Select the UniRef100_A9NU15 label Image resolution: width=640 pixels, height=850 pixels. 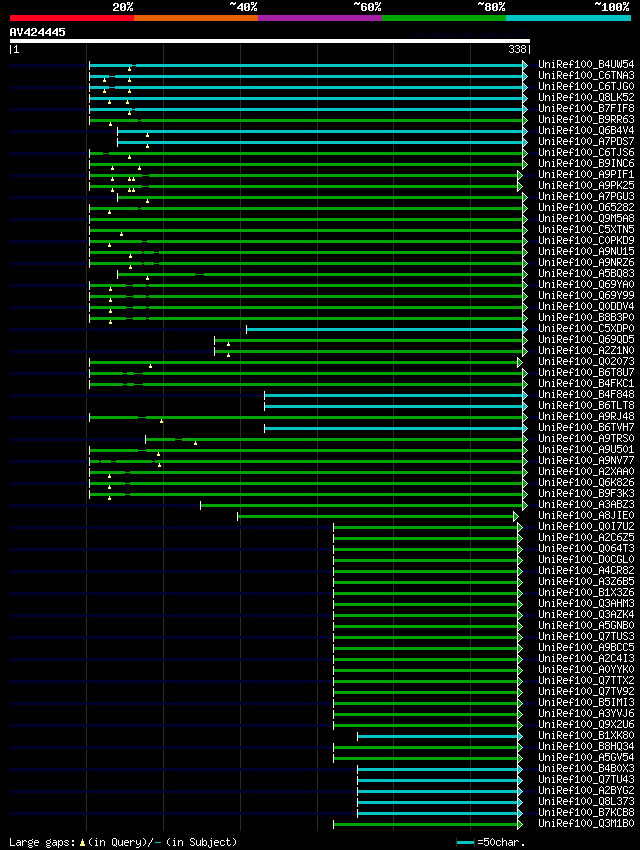(x=586, y=252)
